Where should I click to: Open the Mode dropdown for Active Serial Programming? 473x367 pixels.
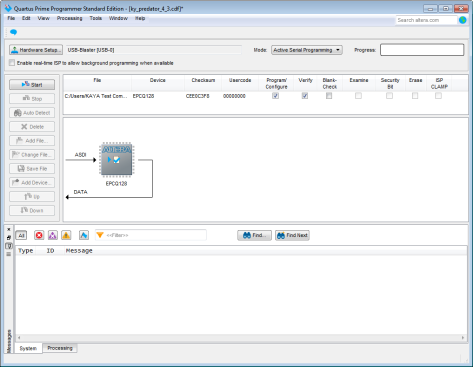point(307,50)
